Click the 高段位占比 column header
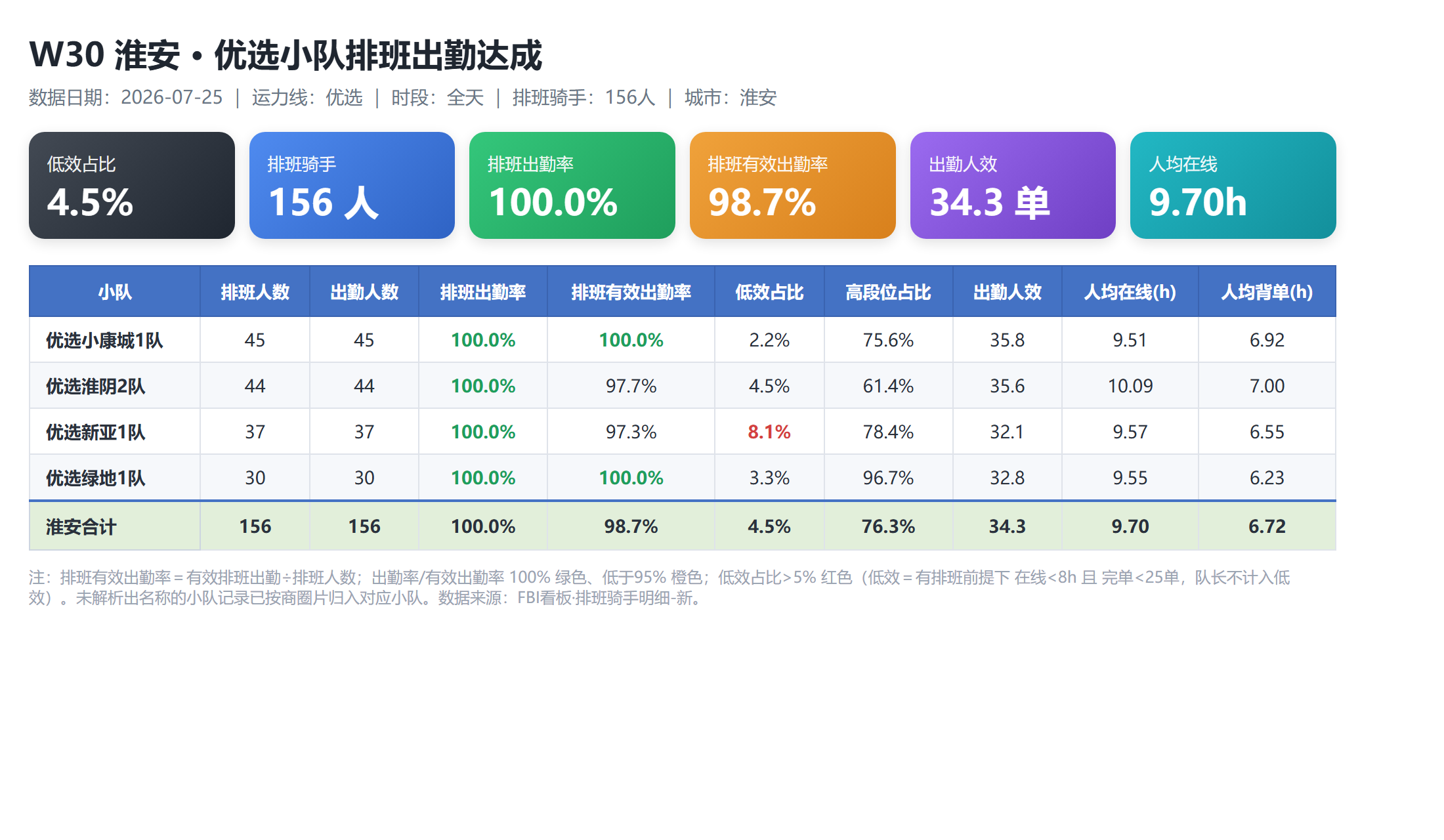Screen dimensions: 1444x840 tap(888, 292)
